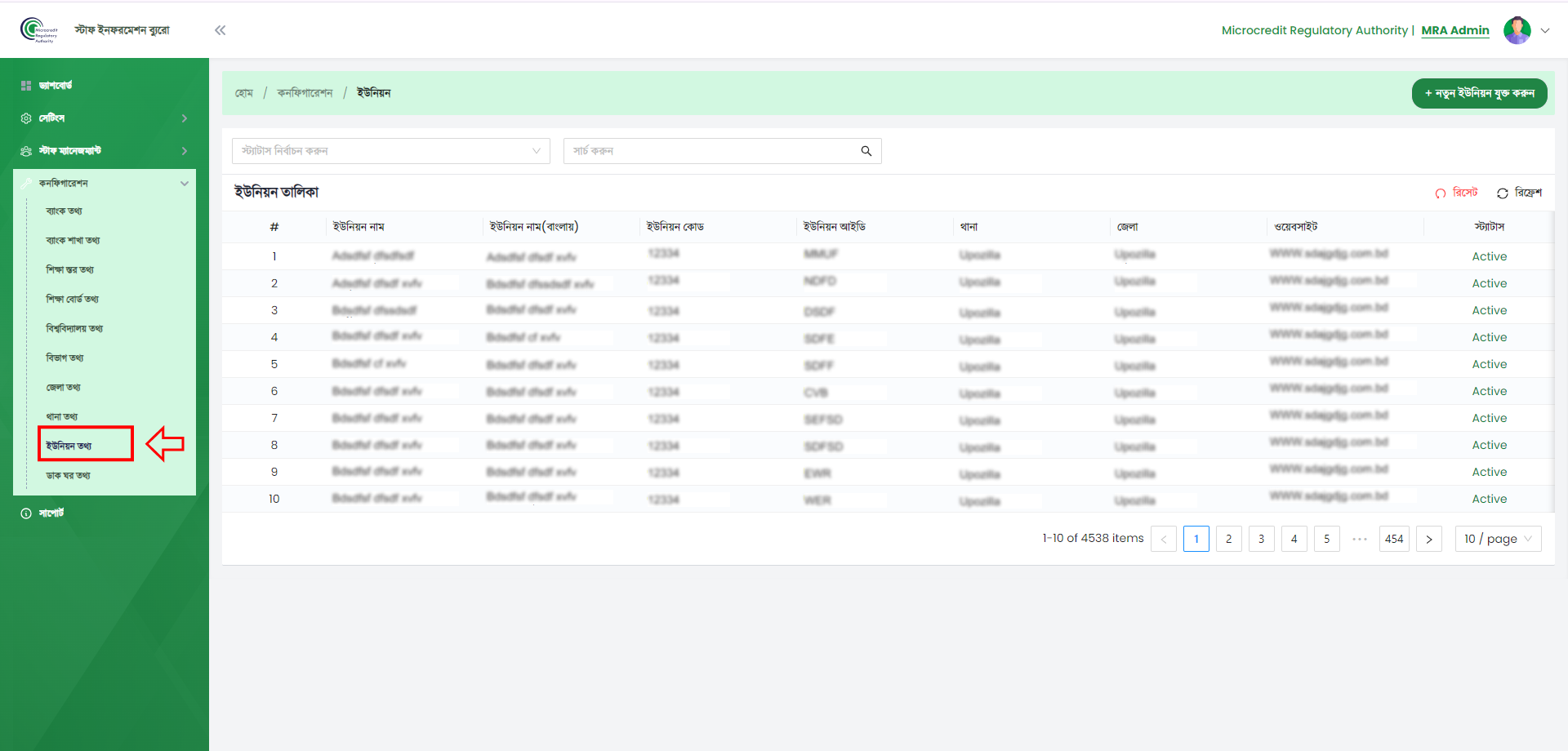
Task: Click Active status in row 5
Action: [1490, 364]
